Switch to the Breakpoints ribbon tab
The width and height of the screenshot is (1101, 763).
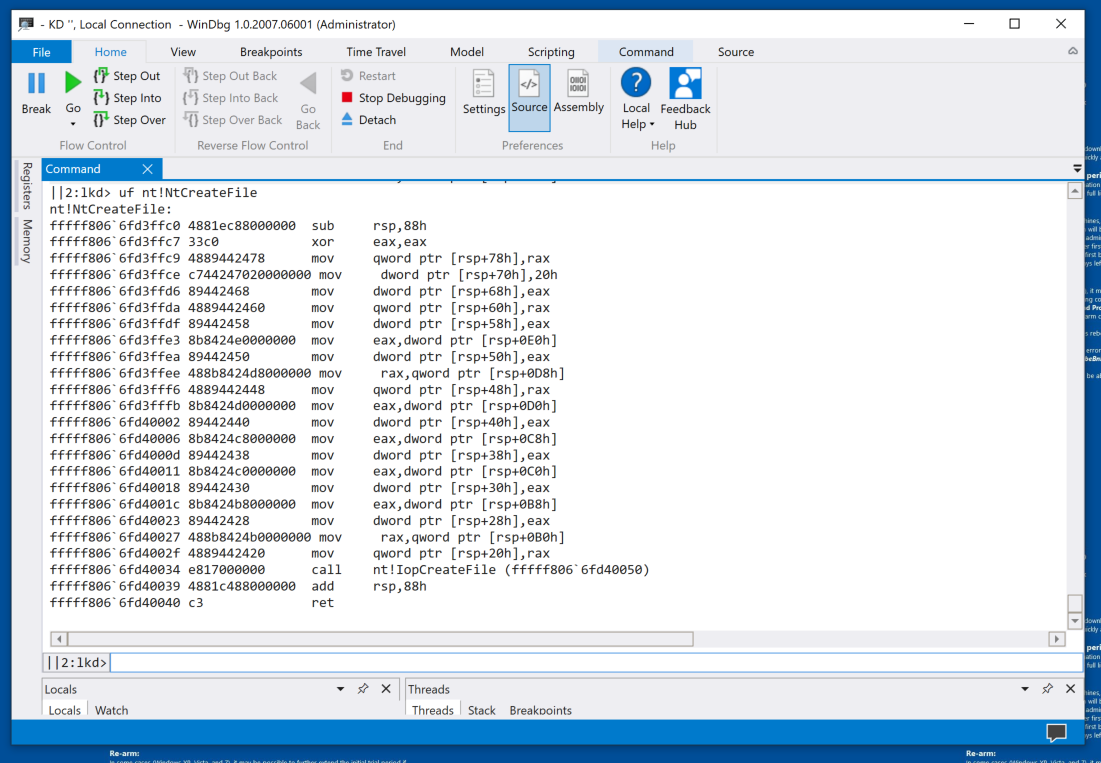click(x=271, y=52)
